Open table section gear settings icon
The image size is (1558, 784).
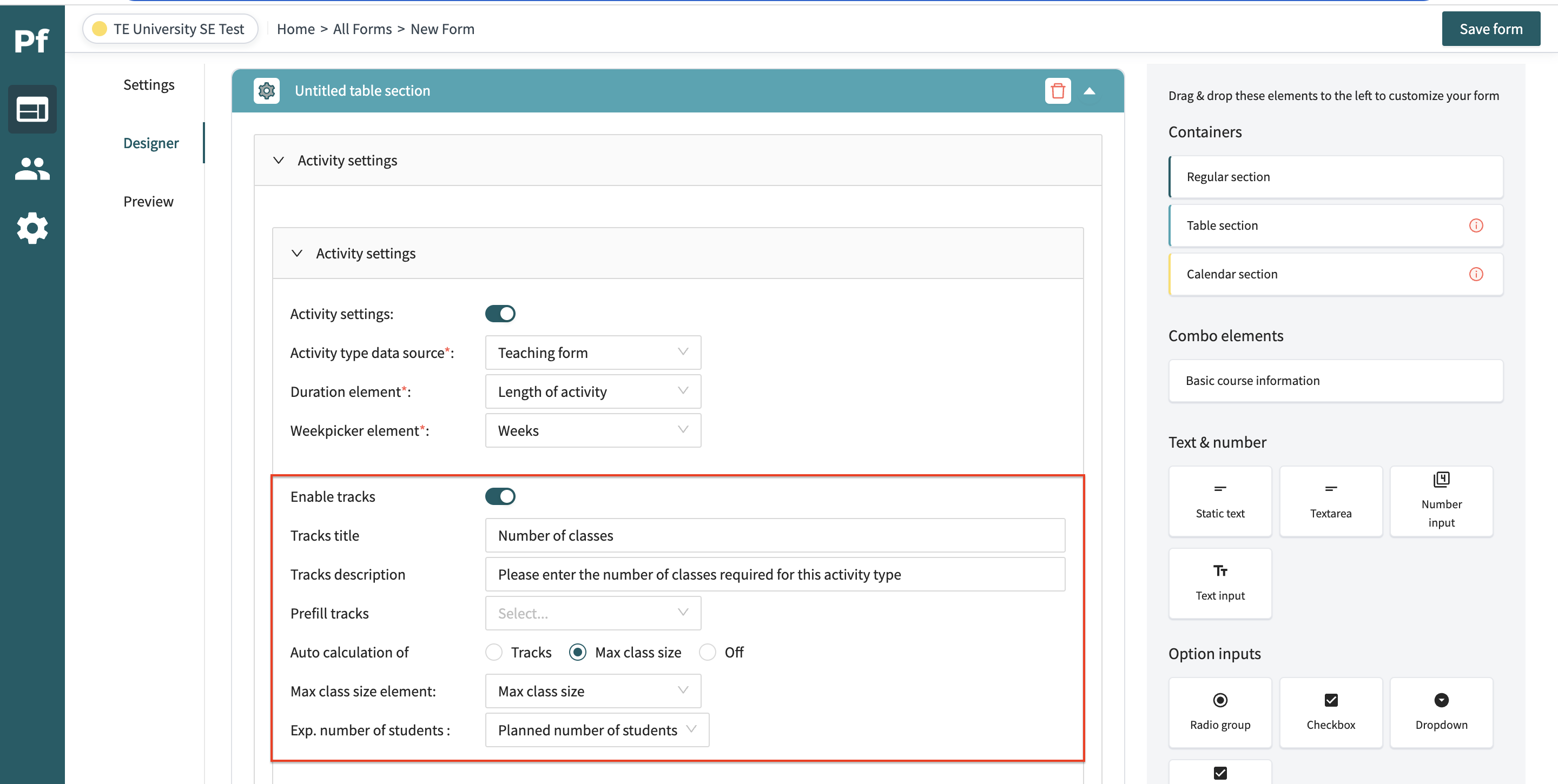267,91
